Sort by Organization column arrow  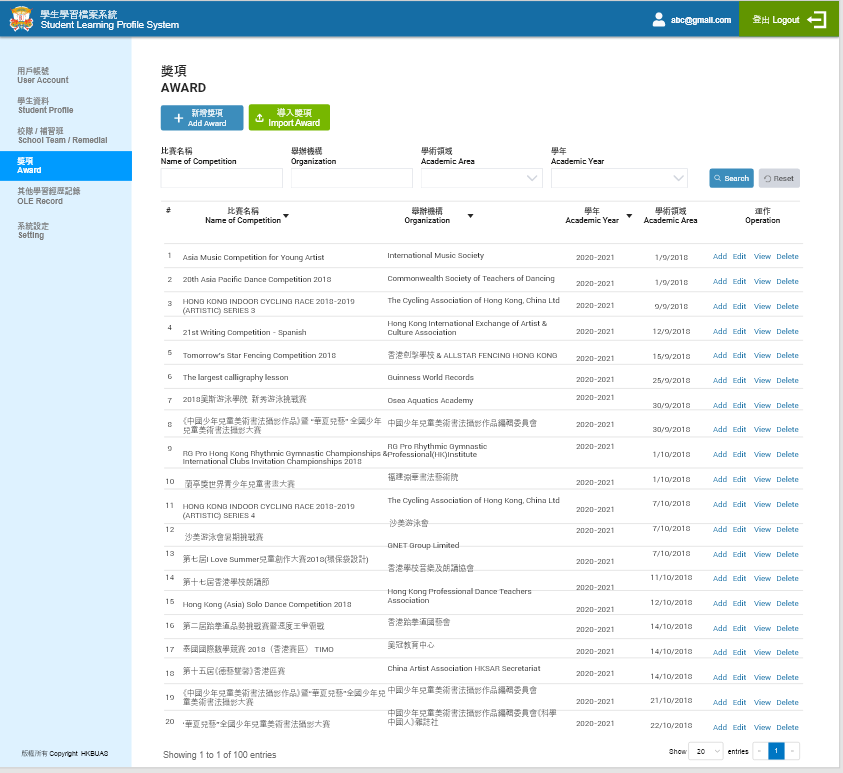click(x=470, y=216)
